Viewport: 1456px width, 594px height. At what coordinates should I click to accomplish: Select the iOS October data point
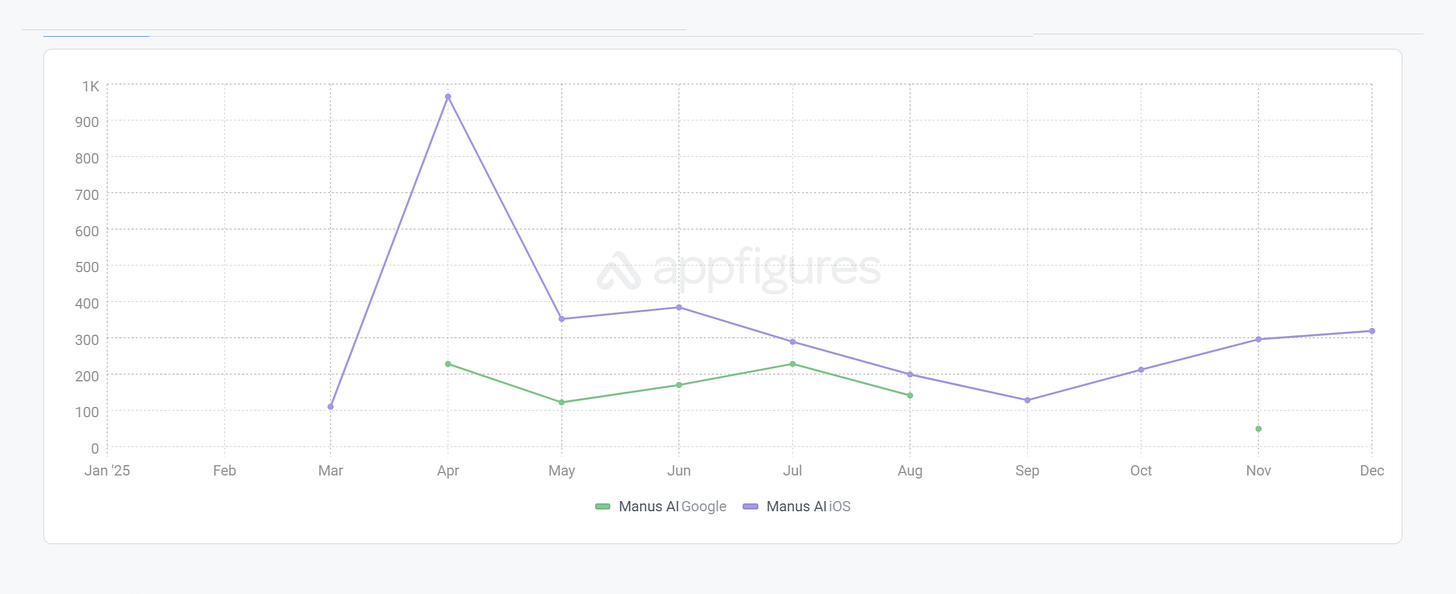(x=1141, y=370)
